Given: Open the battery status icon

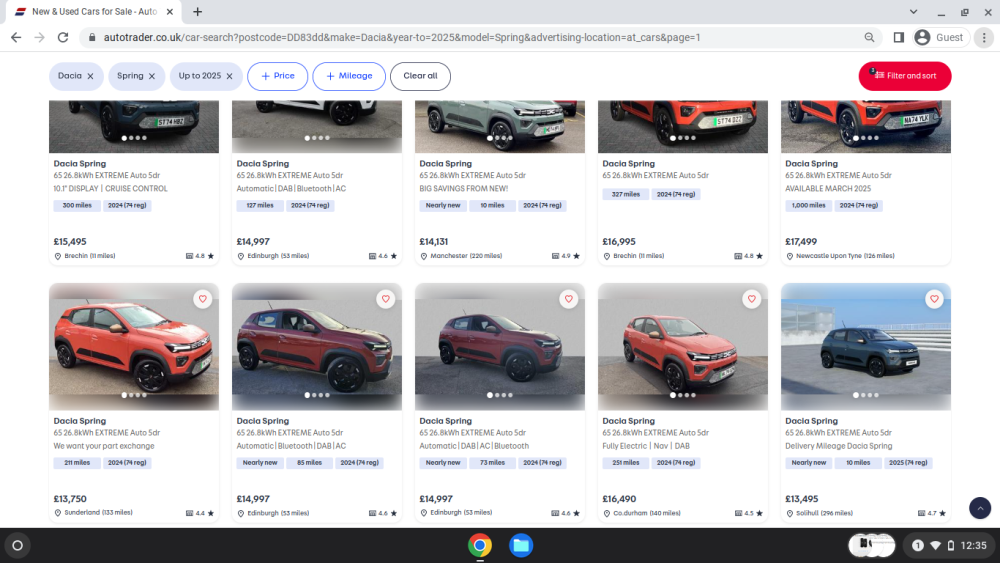Looking at the screenshot, I should coord(951,546).
